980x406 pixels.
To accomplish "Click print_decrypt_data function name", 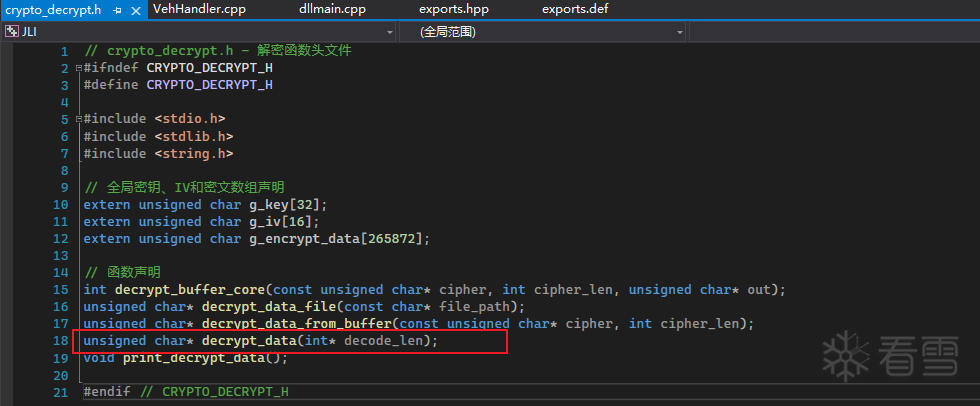I will click(x=194, y=358).
